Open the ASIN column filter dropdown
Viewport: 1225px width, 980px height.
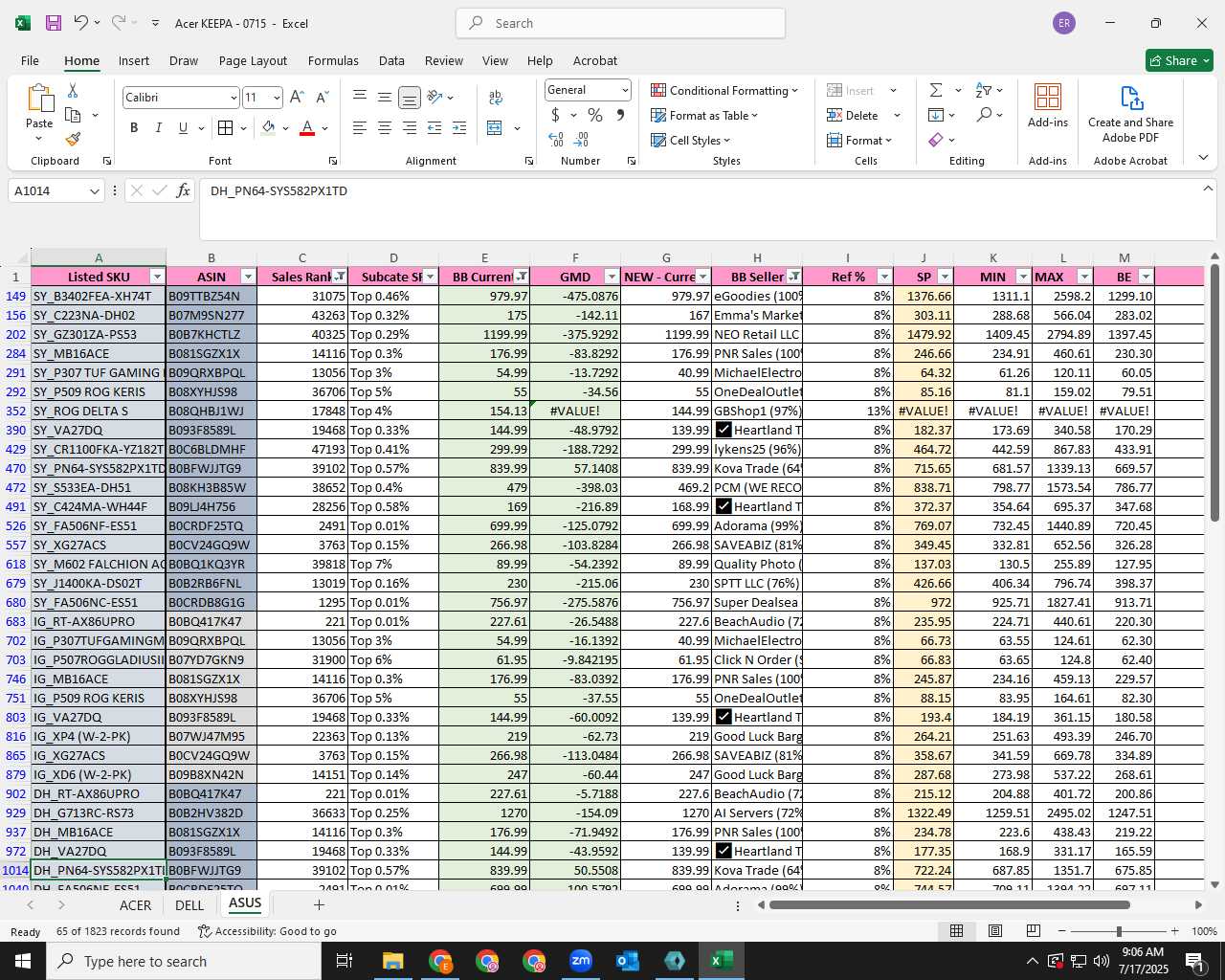point(248,277)
